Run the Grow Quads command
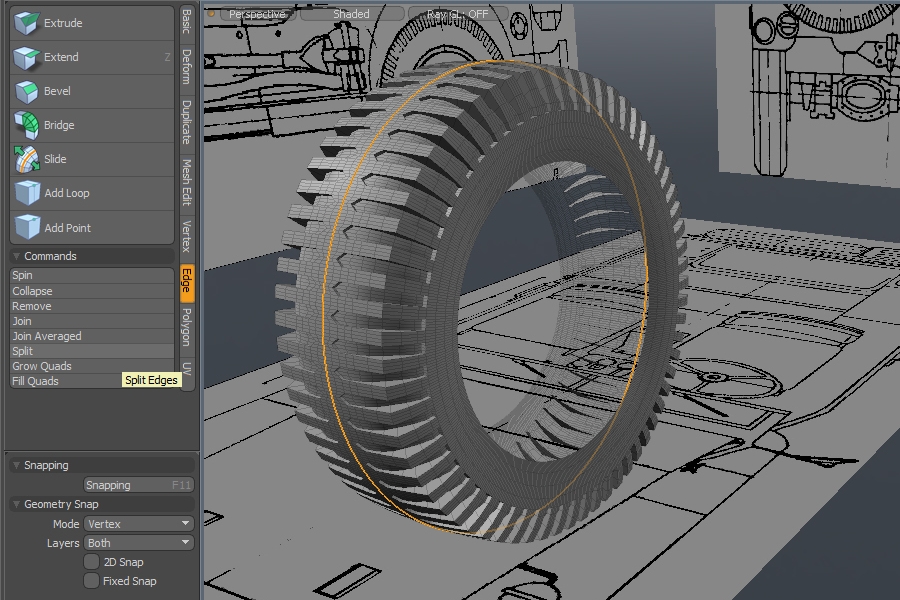Screen dimensions: 900x600 point(92,366)
